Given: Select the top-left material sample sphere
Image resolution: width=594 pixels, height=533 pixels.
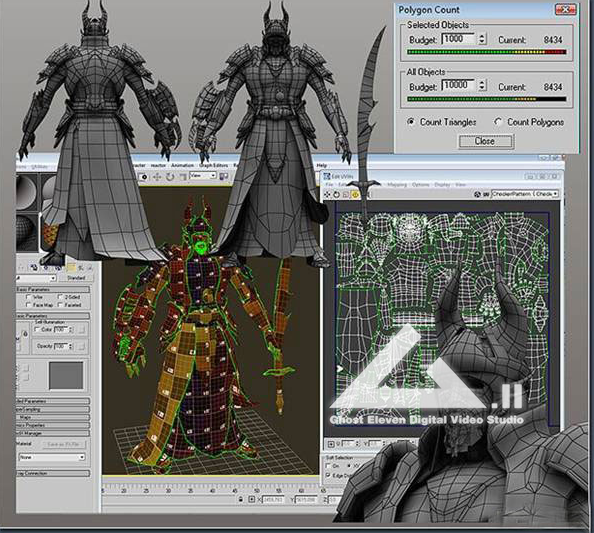Looking at the screenshot, I should (27, 192).
